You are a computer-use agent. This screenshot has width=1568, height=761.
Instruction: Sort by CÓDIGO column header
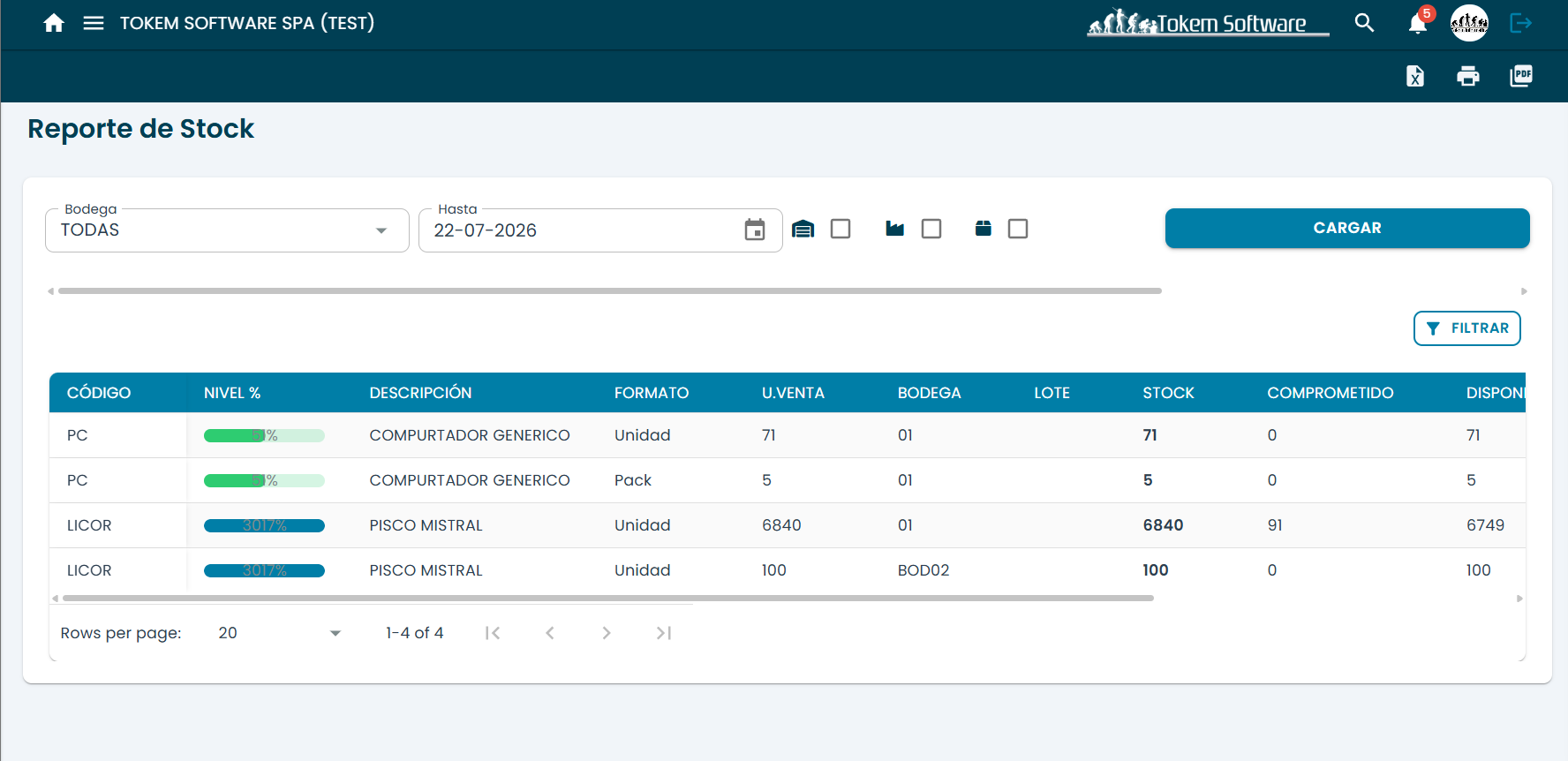click(x=99, y=393)
